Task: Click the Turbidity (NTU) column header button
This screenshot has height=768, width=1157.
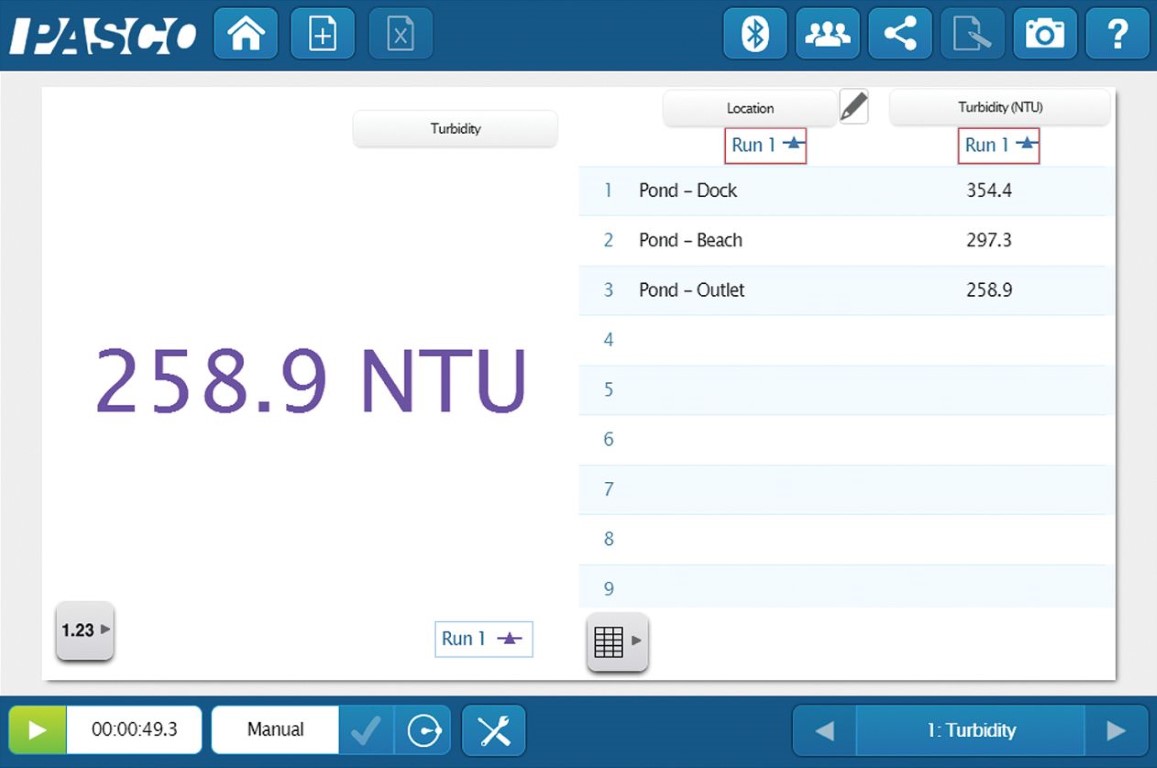Action: 999,108
